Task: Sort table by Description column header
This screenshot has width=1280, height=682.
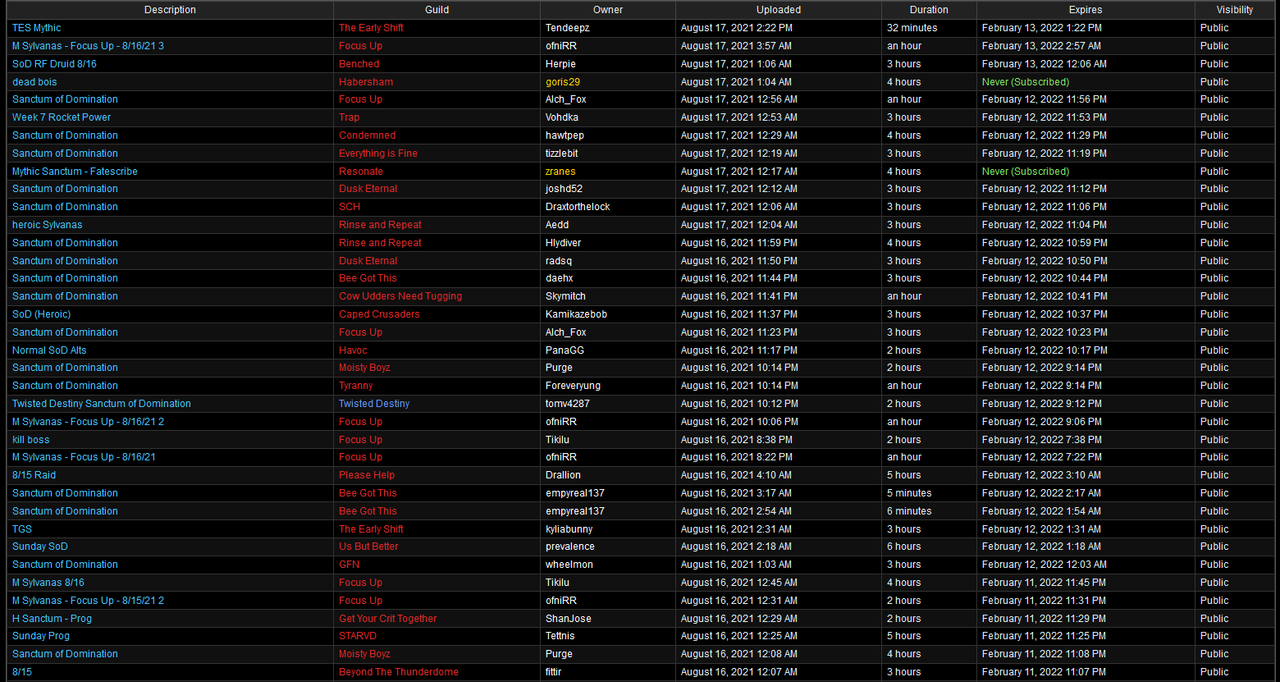Action: pos(170,10)
